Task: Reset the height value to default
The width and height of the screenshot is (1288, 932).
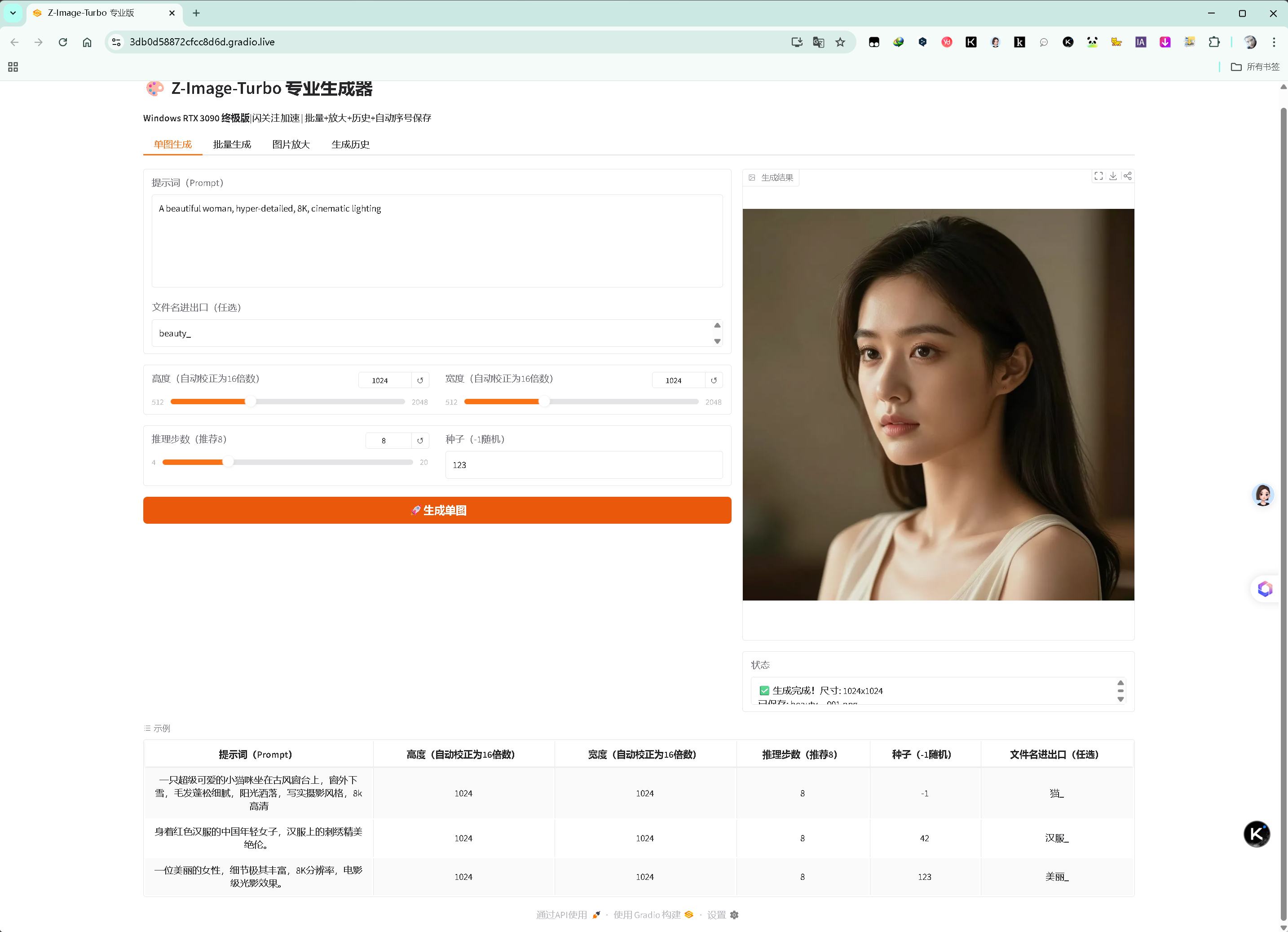Action: [x=420, y=380]
